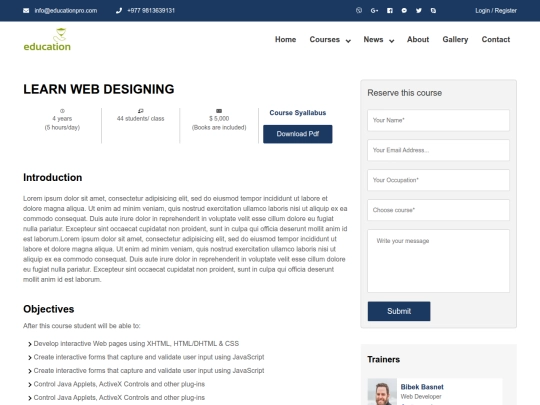Expand the News dropdown chevron
The image size is (540, 405).
tap(392, 41)
